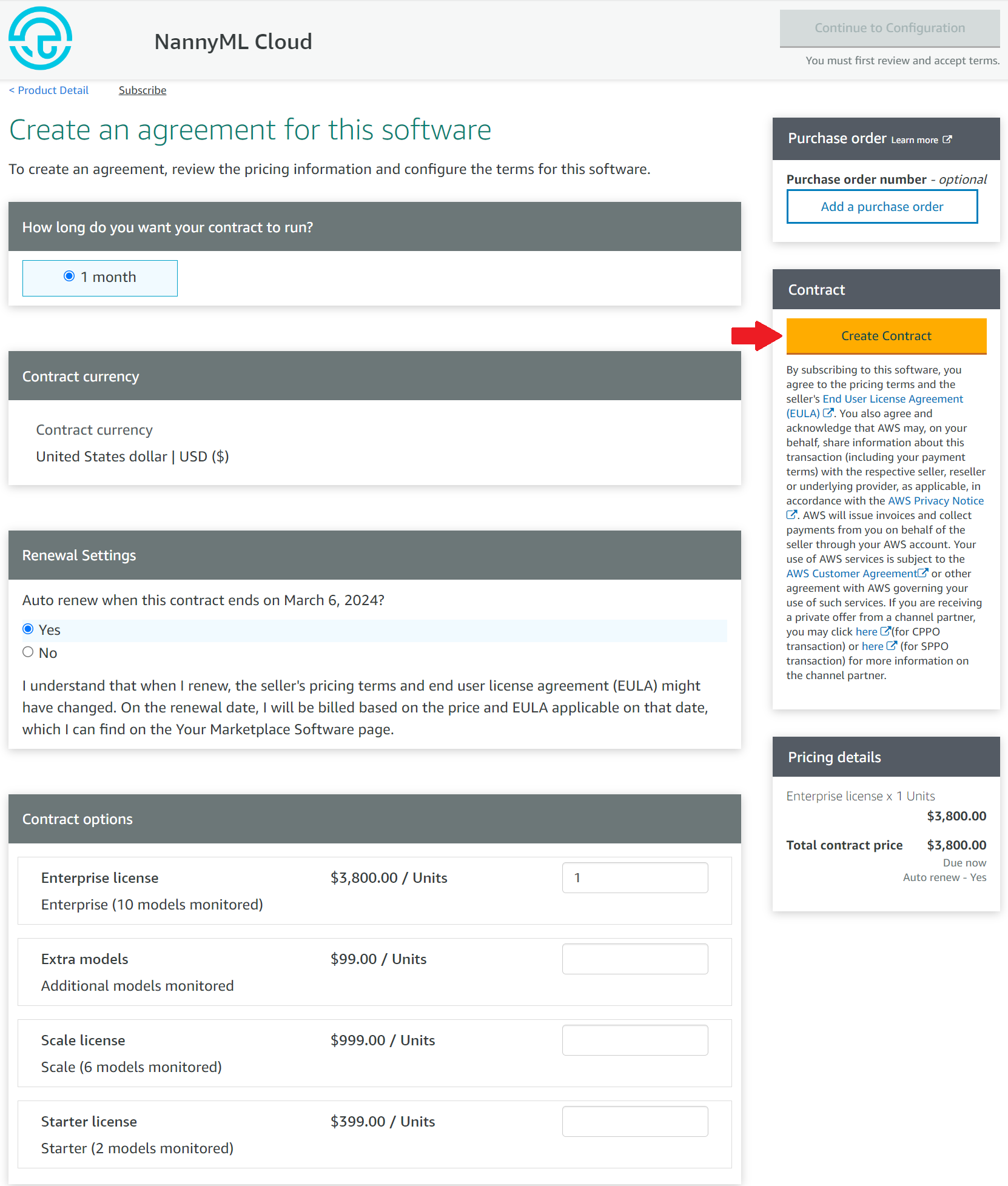Click the AWS Privacy Notice external icon
This screenshot has height=1186, width=1008.
coord(791,515)
